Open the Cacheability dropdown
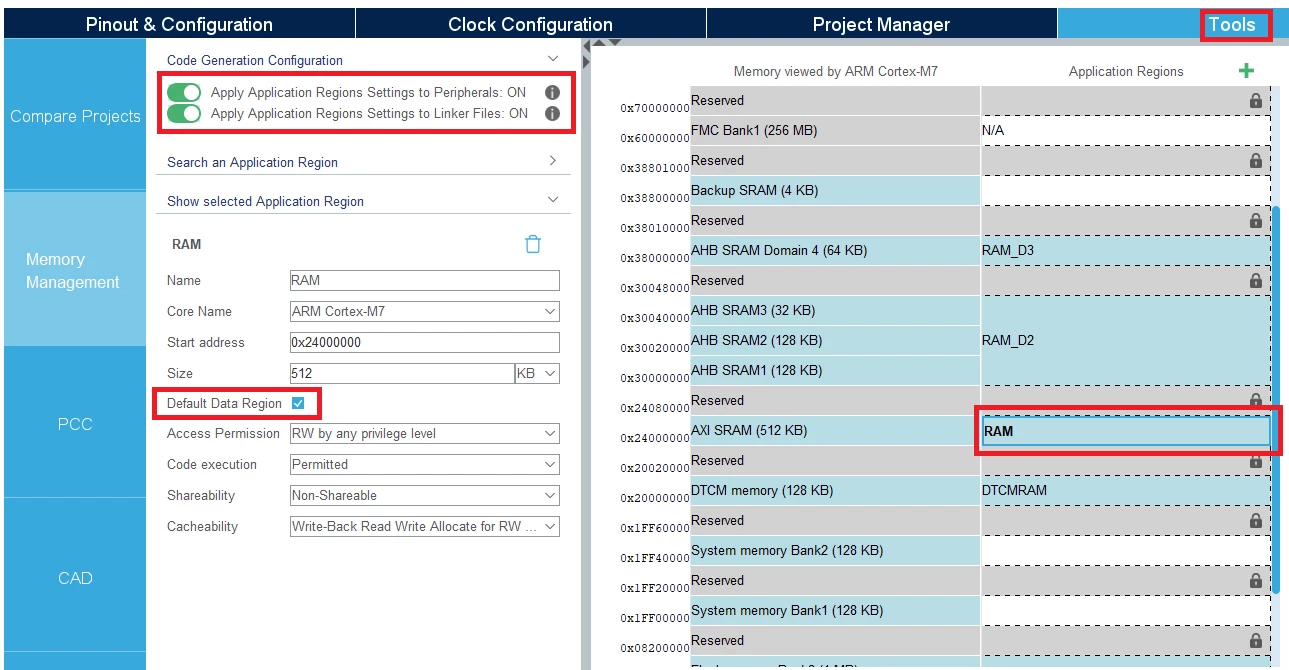 pyautogui.click(x=424, y=527)
